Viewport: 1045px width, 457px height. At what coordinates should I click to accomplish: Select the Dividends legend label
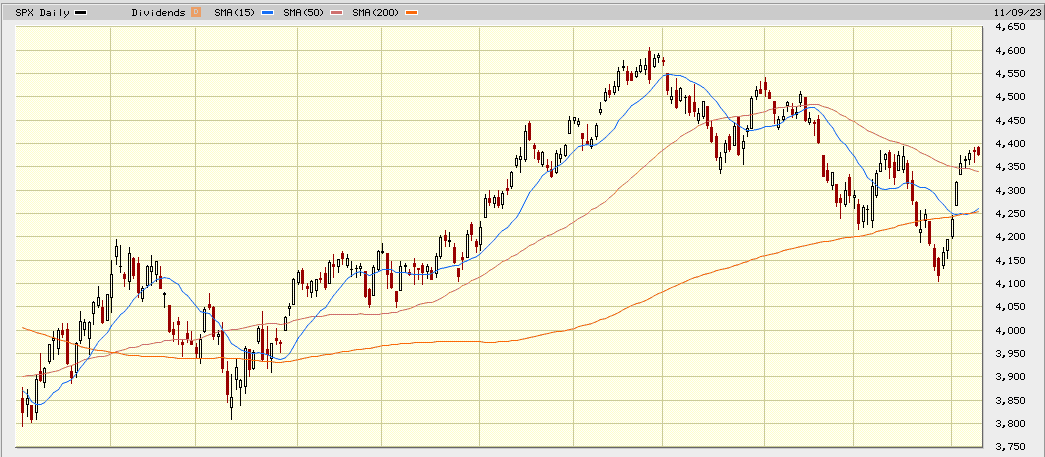(x=159, y=11)
